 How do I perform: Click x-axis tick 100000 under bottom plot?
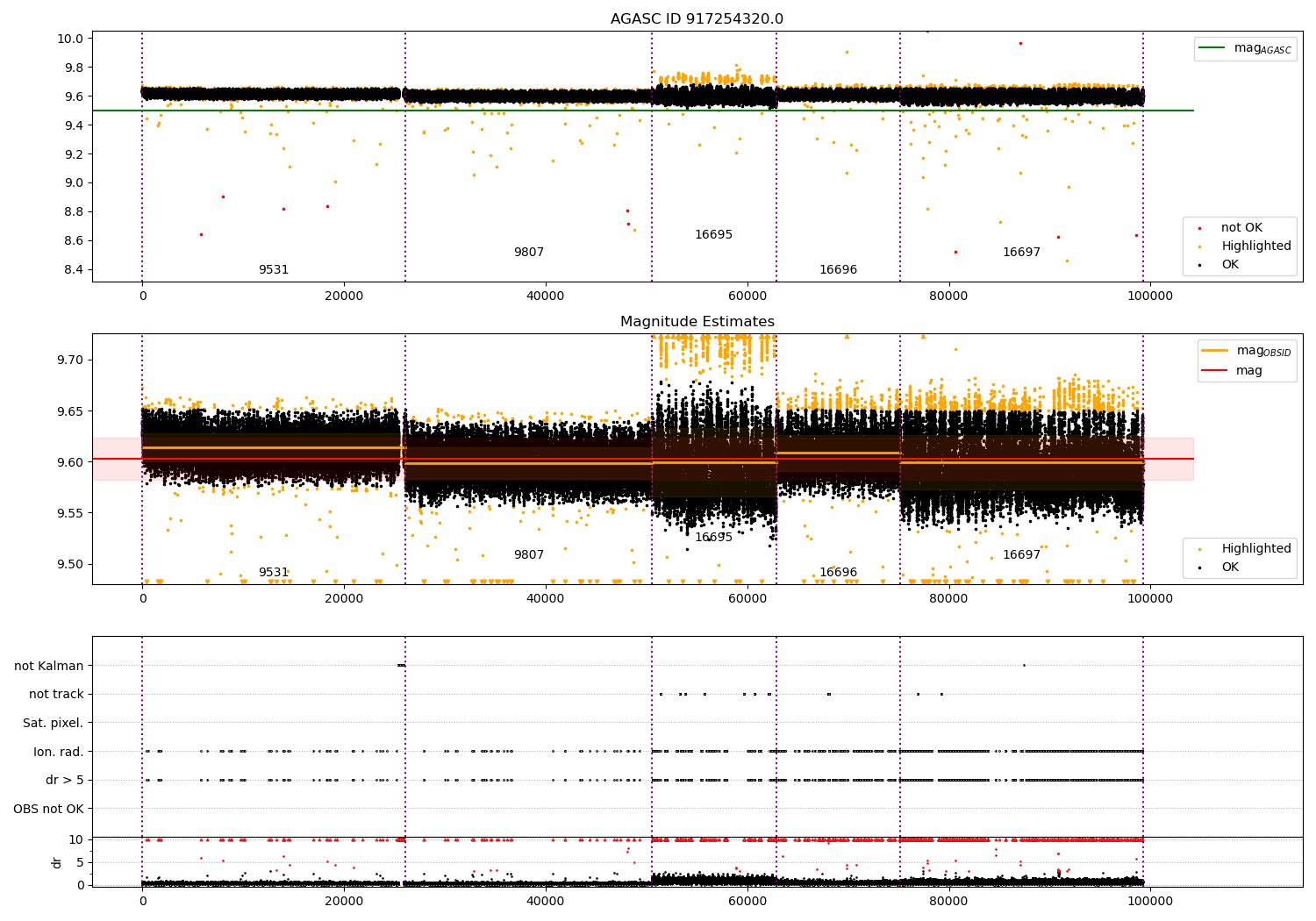[x=1149, y=901]
